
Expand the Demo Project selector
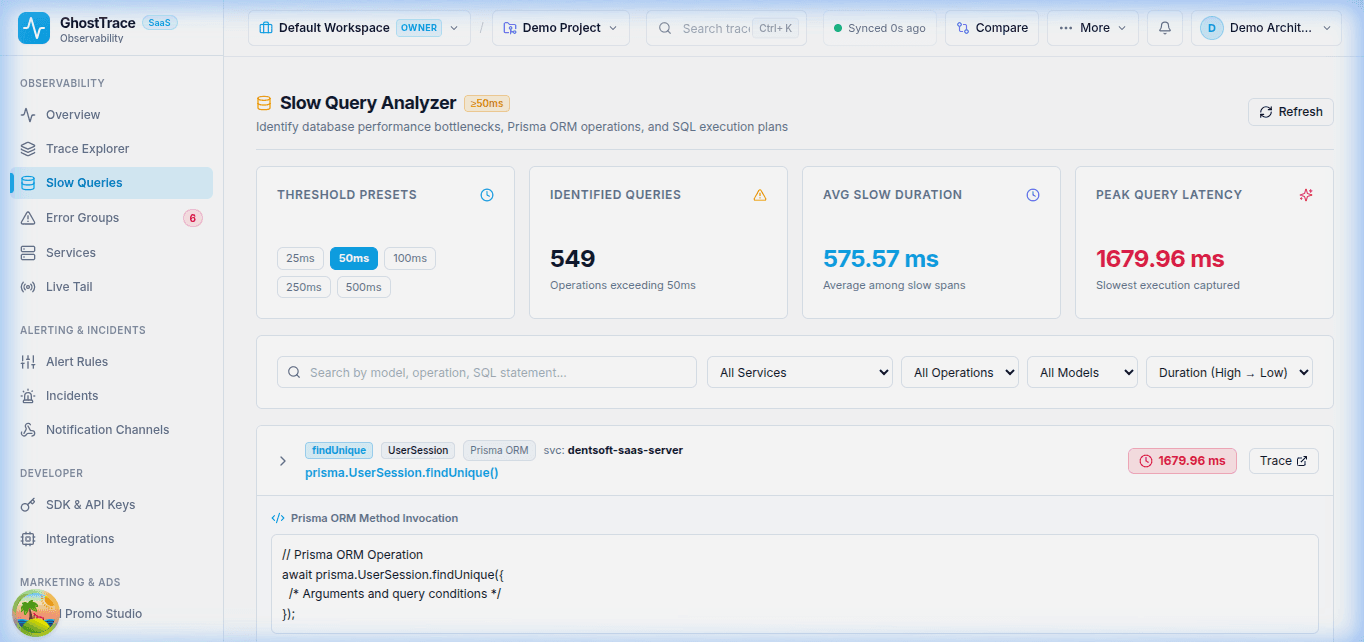[x=561, y=28]
